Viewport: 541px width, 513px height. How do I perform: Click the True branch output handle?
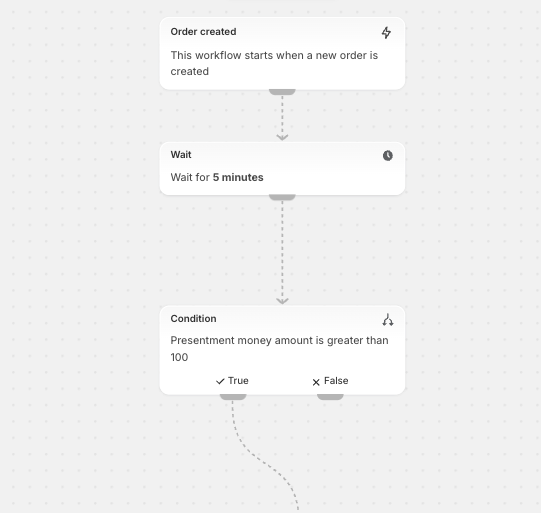coord(233,397)
